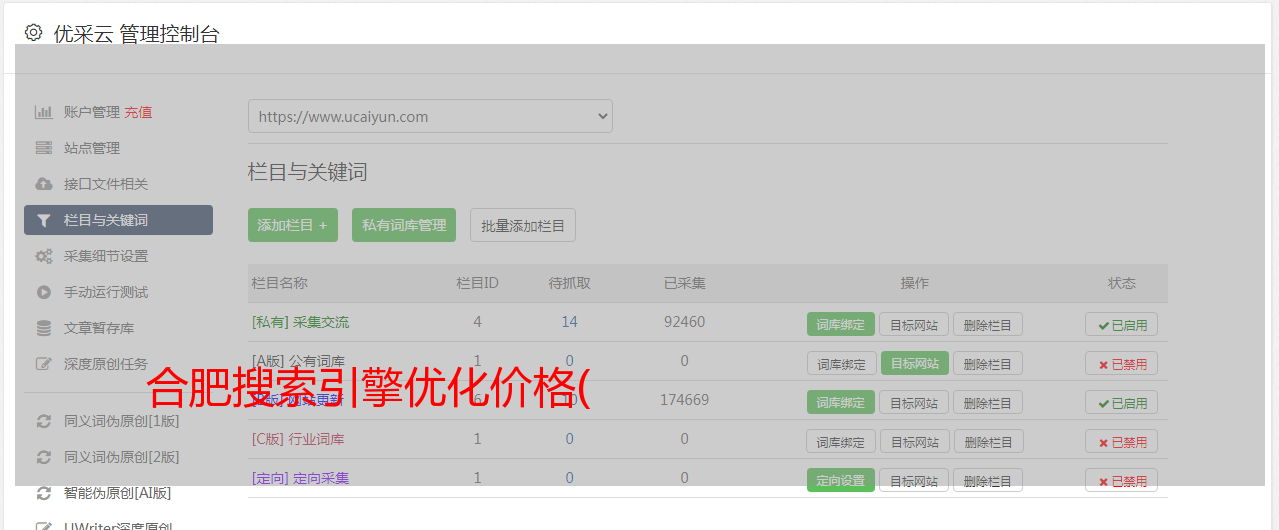Click the bar chart icon for 账户管理
Image resolution: width=1279 pixels, height=530 pixels.
click(43, 112)
